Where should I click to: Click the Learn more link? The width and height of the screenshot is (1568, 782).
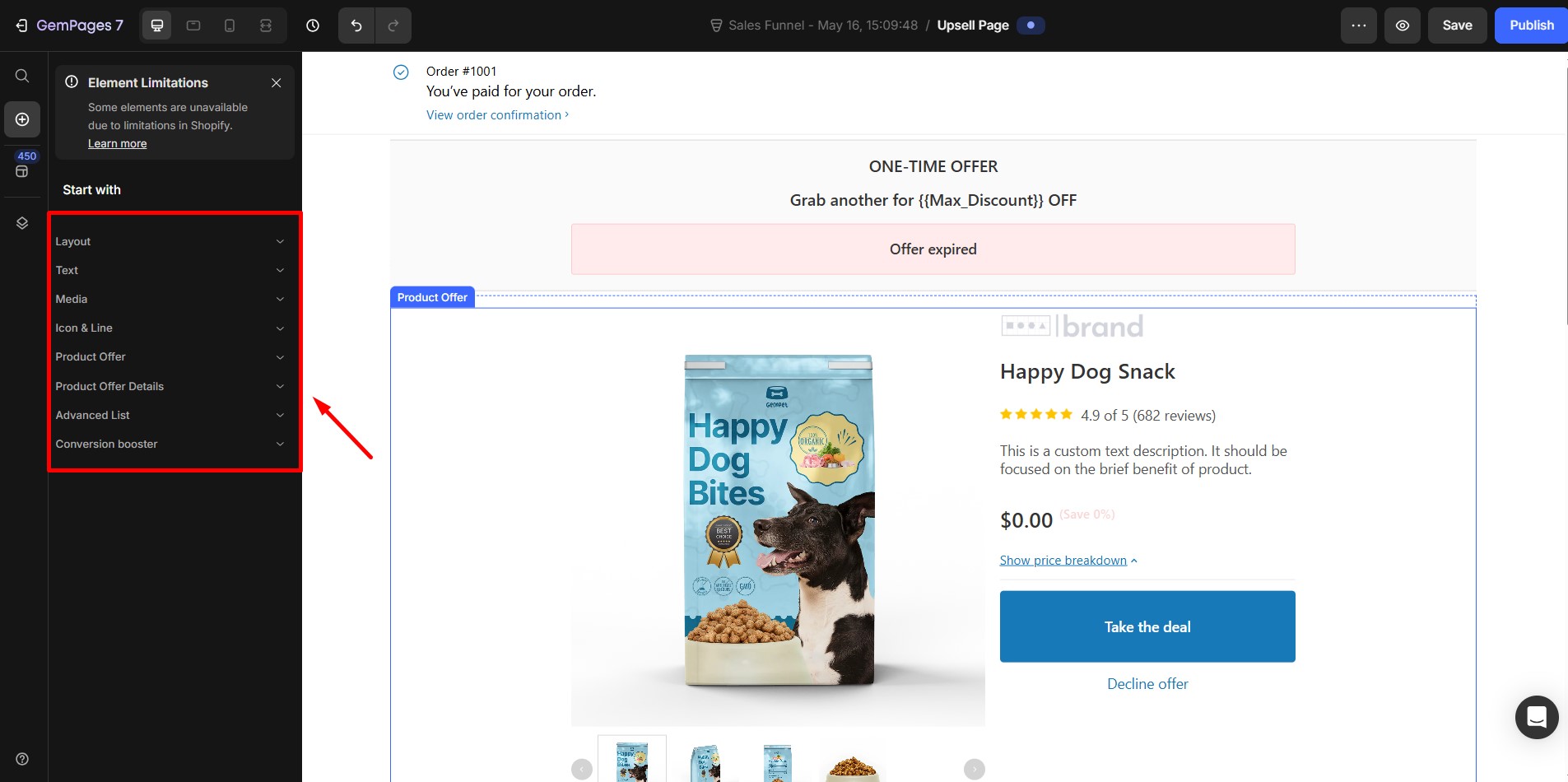click(x=118, y=143)
